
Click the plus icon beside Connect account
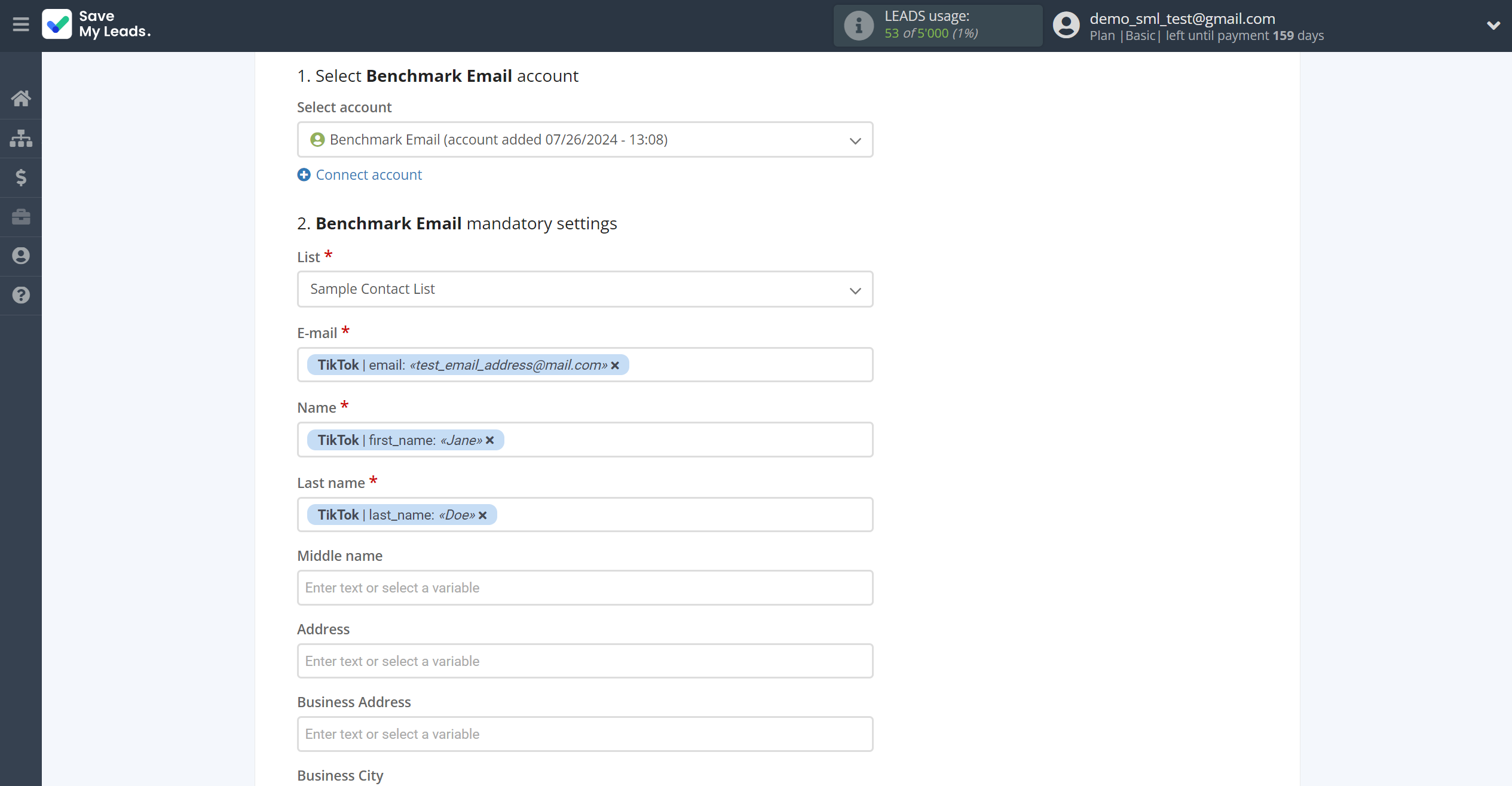pos(304,174)
